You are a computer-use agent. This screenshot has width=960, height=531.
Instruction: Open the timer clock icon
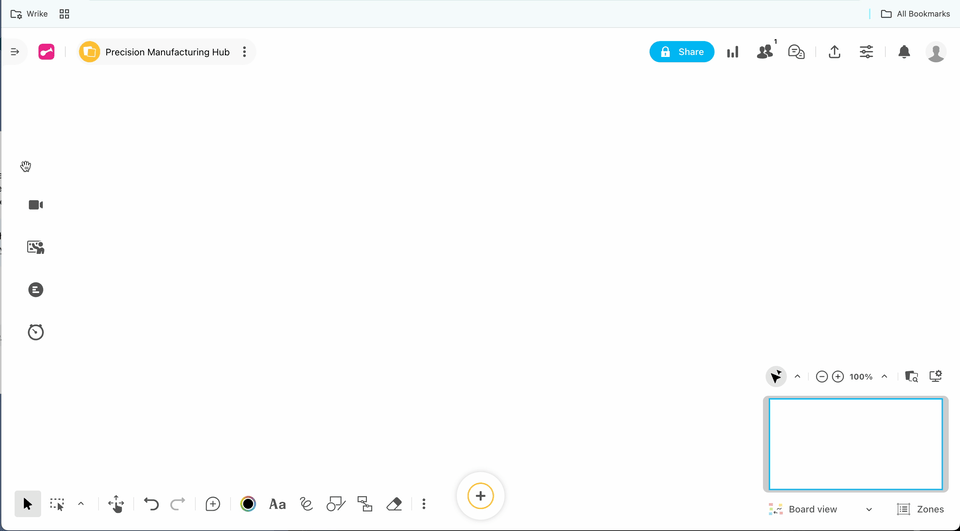click(36, 332)
